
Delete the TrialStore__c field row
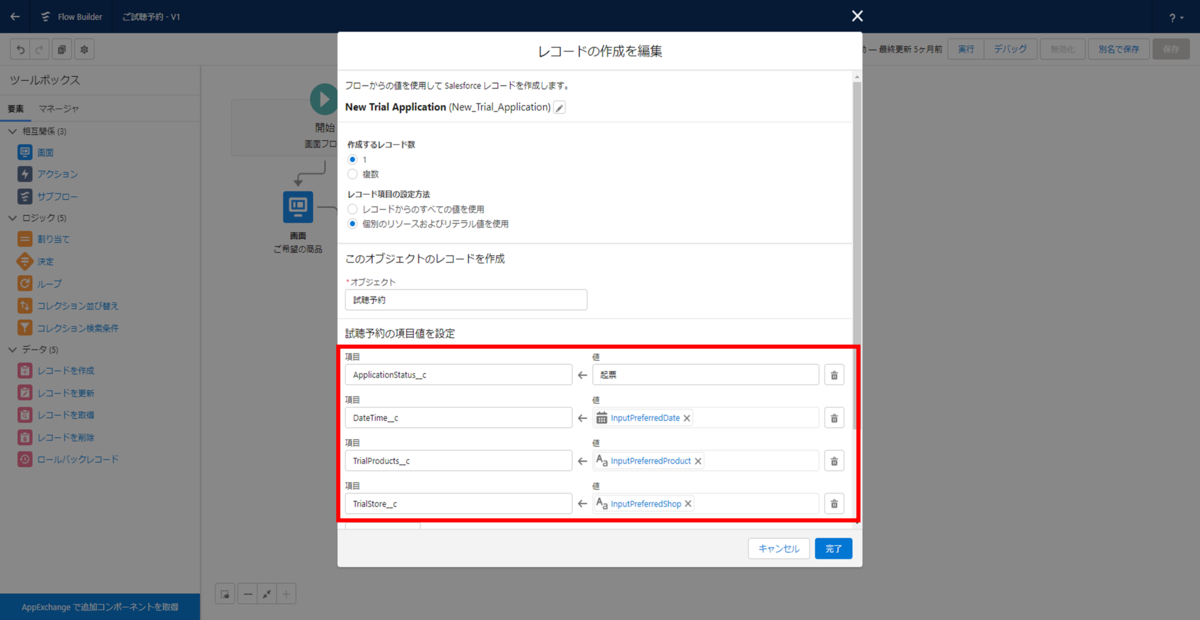tap(835, 504)
